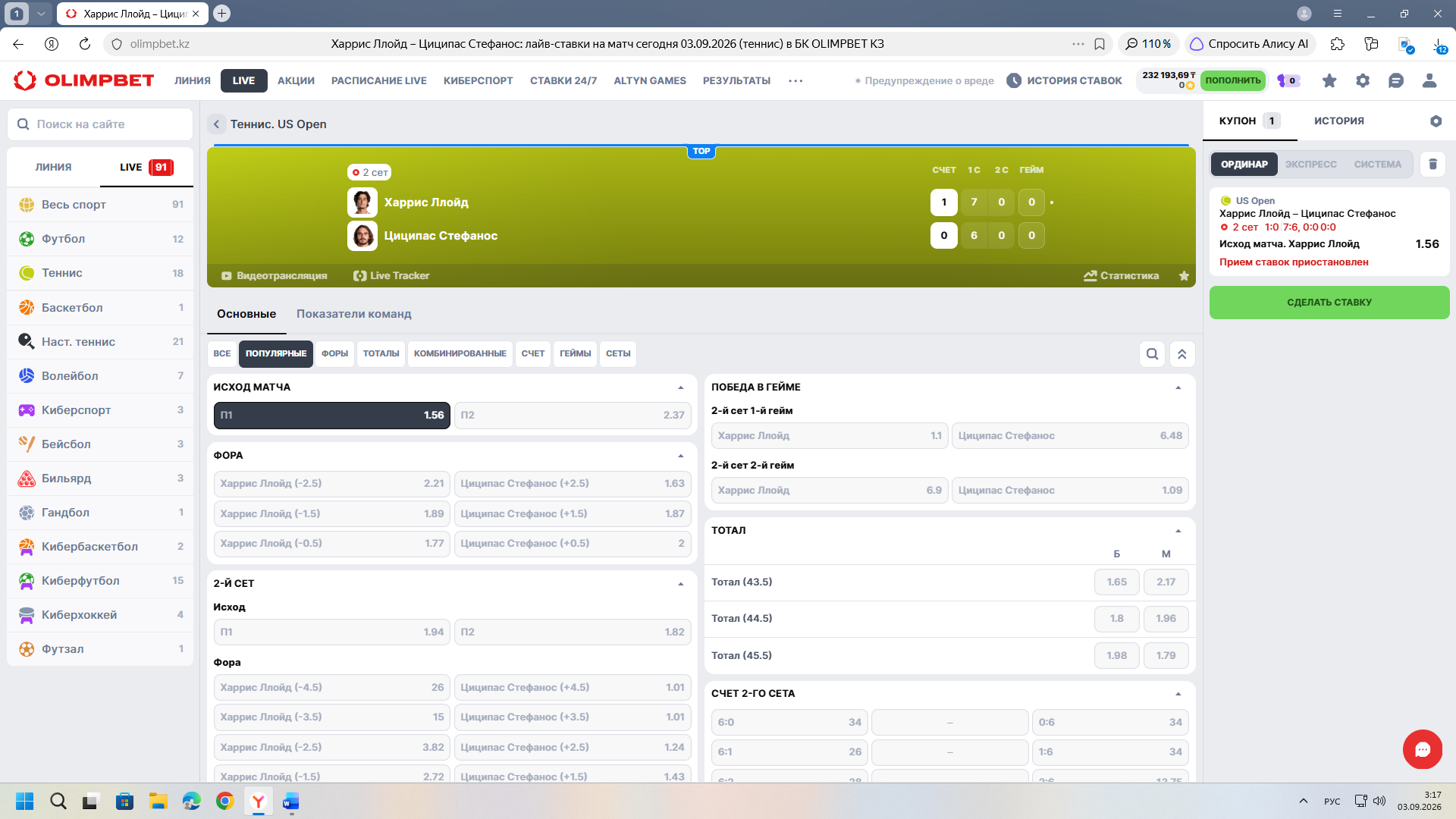Open File Explorer from the taskbar

[x=158, y=801]
